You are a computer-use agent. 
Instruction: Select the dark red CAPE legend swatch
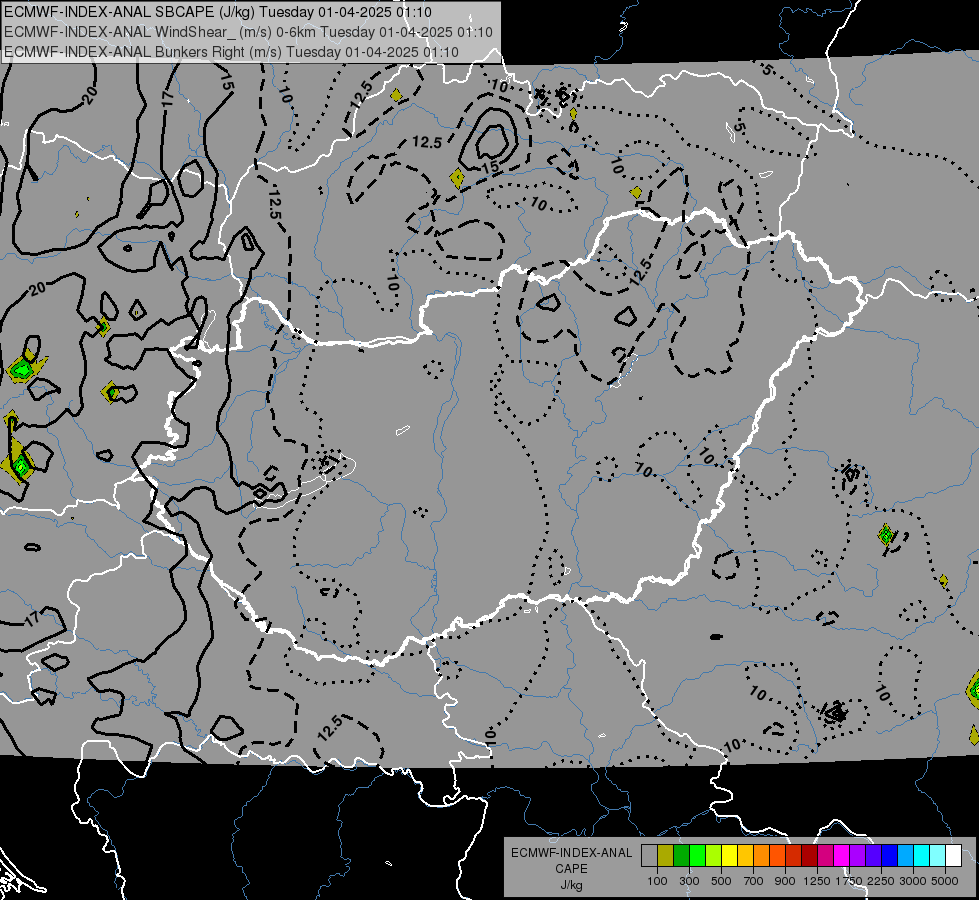pos(809,855)
